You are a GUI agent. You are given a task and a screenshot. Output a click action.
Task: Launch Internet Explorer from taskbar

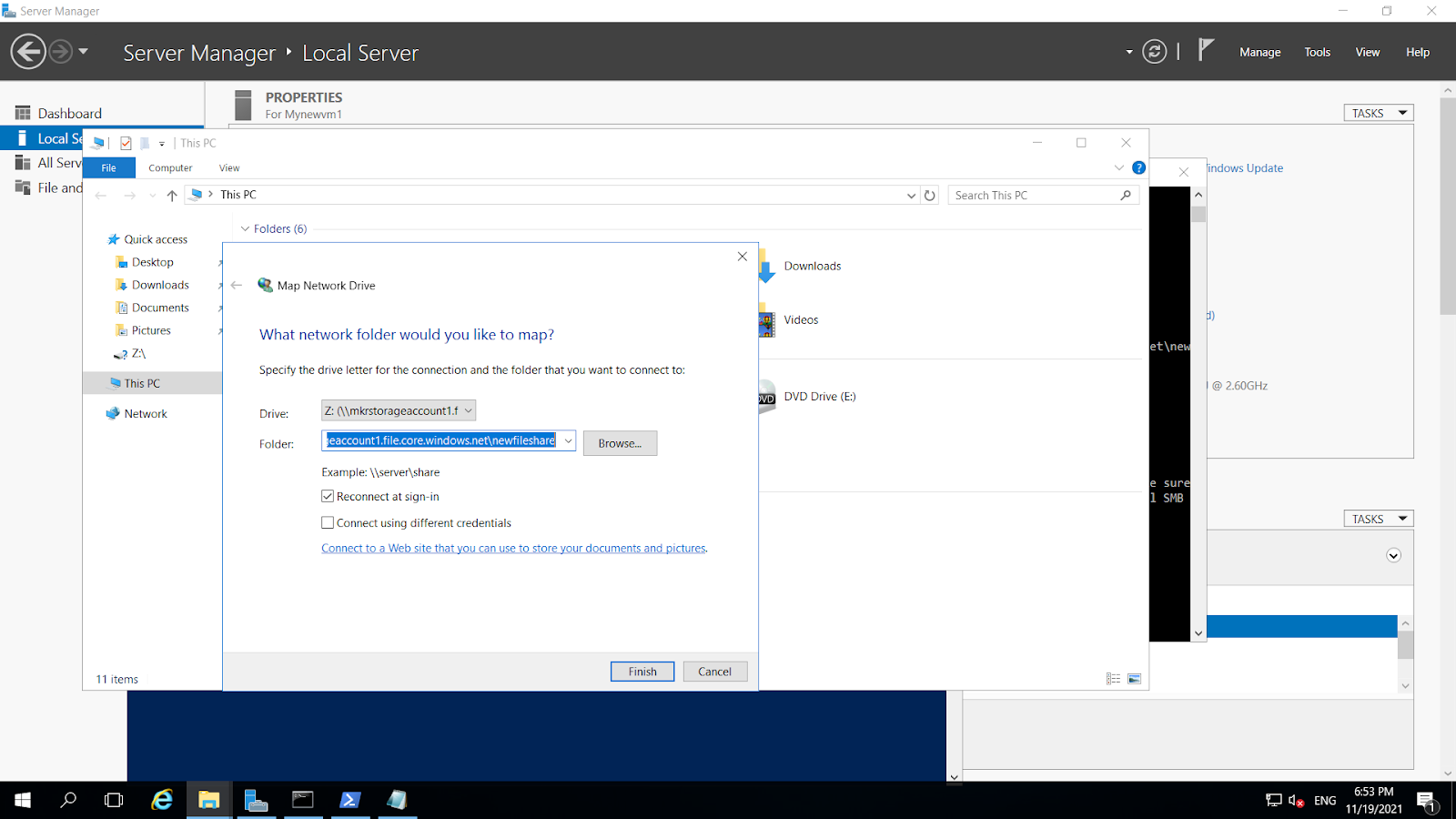pos(162,800)
